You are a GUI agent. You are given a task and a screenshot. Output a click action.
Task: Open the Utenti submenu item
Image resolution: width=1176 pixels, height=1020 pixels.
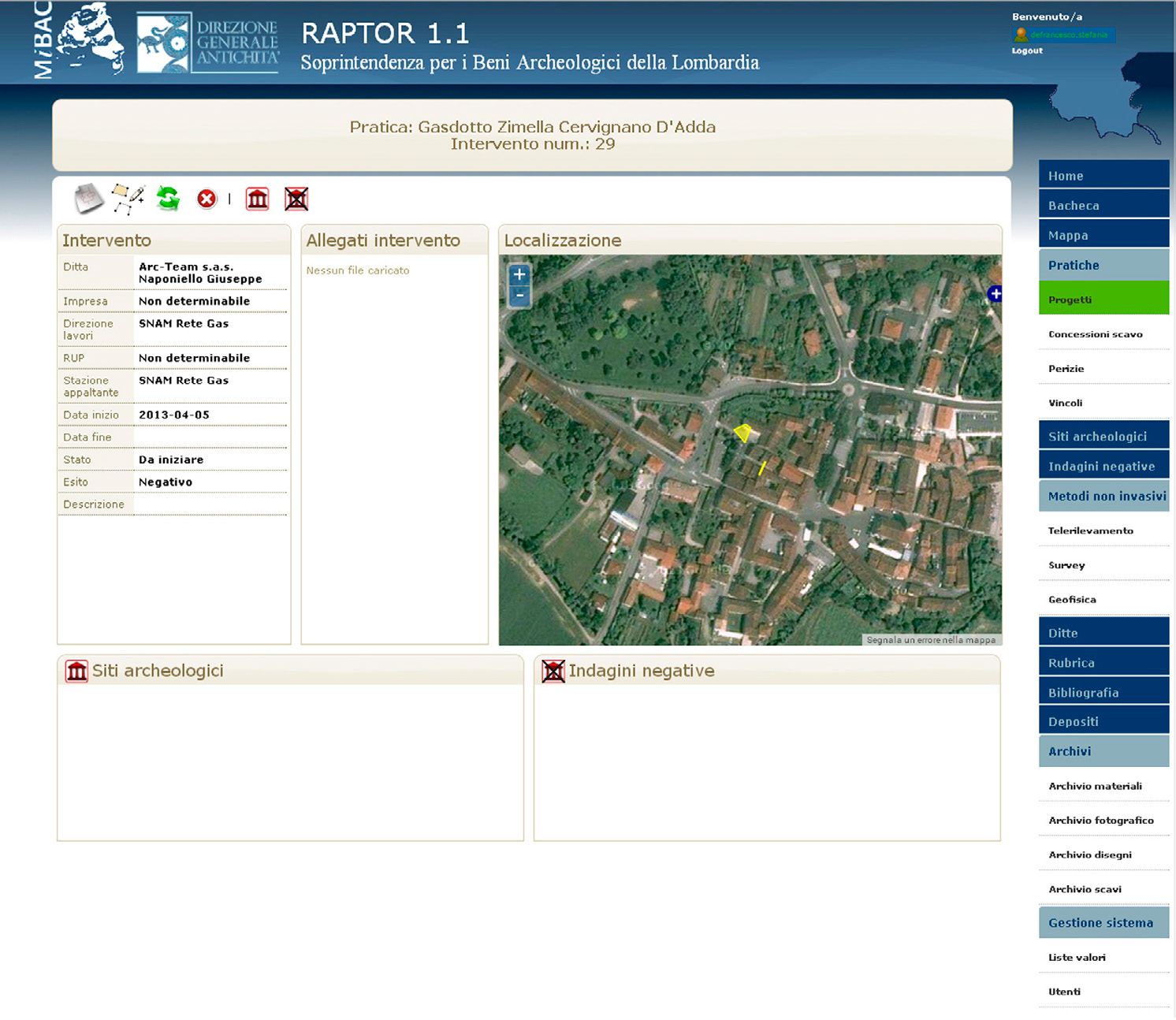[x=1103, y=992]
